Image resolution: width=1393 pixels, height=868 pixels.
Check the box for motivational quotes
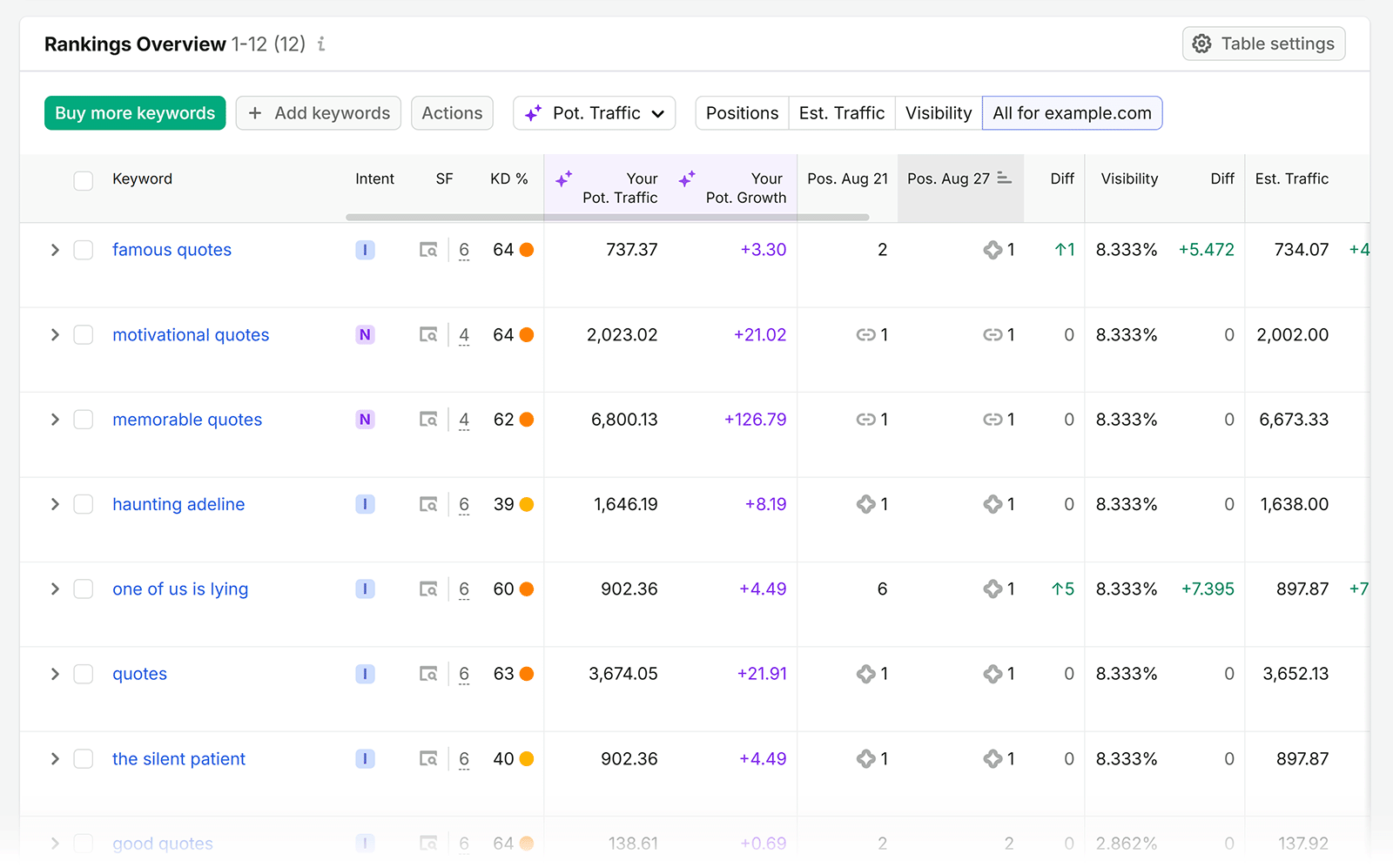click(84, 335)
